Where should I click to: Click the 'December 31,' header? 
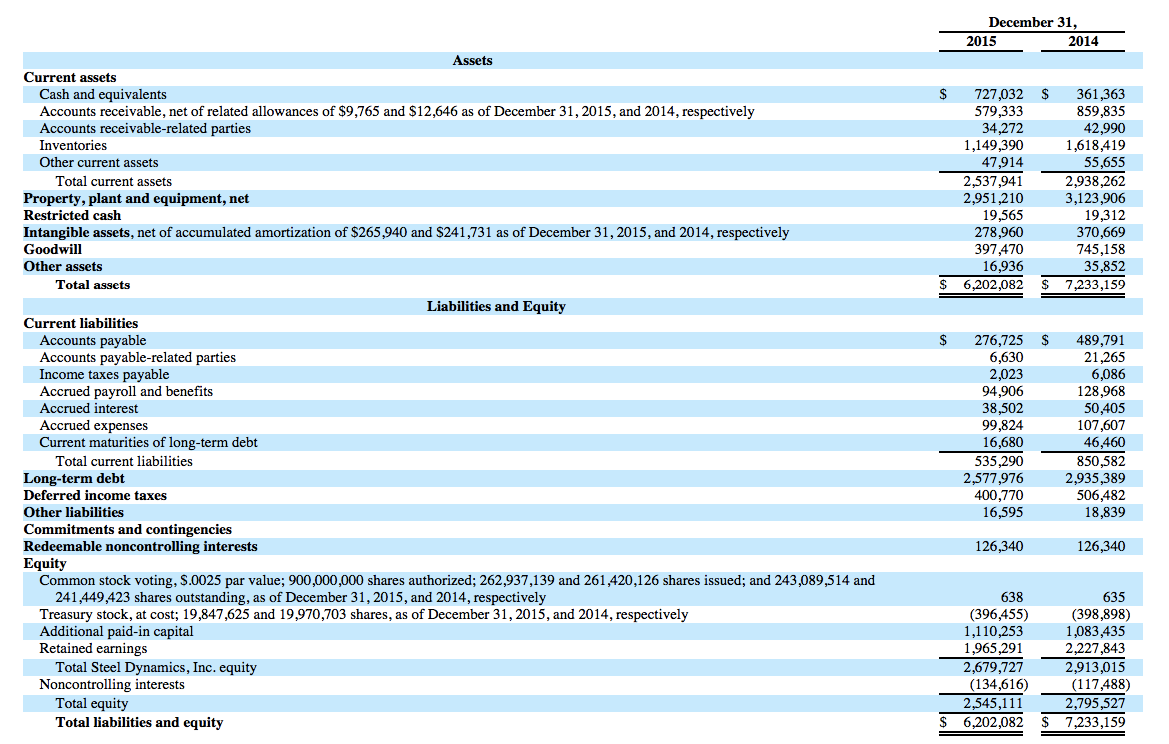pos(1032,22)
